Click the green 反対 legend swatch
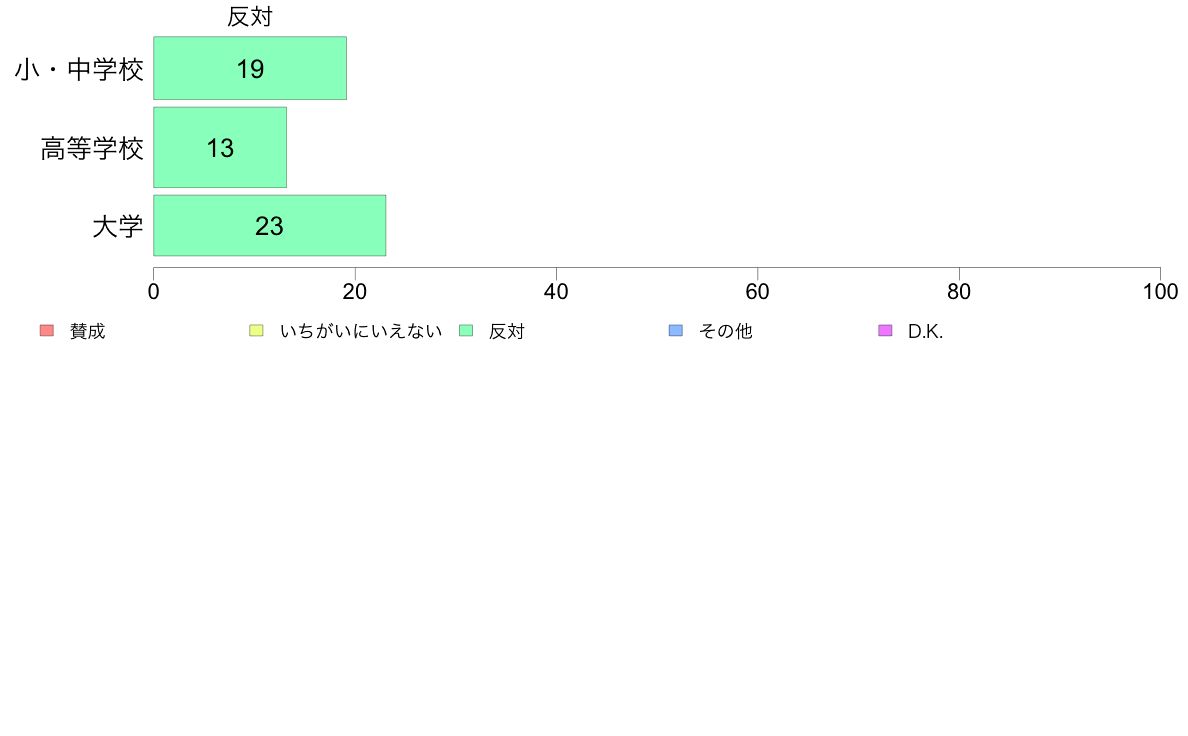The image size is (1188, 736). 466,330
